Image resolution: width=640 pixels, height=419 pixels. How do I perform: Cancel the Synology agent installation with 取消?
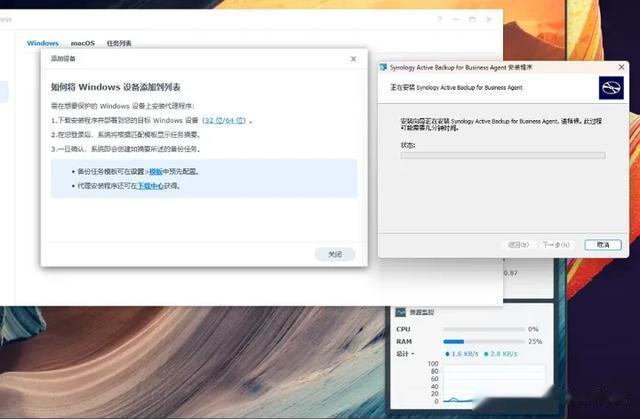click(x=603, y=244)
